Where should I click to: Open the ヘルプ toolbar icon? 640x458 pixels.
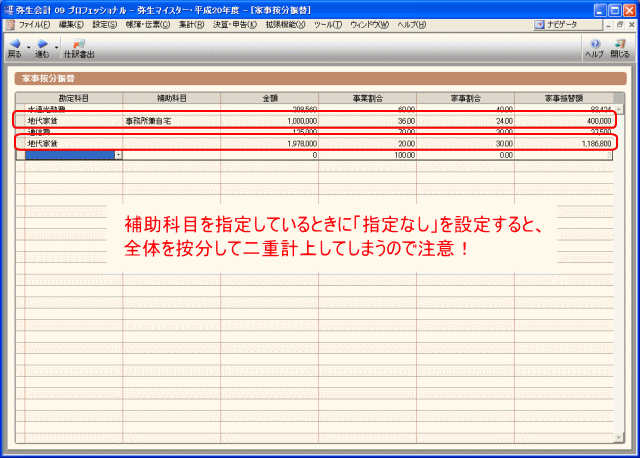(x=595, y=44)
